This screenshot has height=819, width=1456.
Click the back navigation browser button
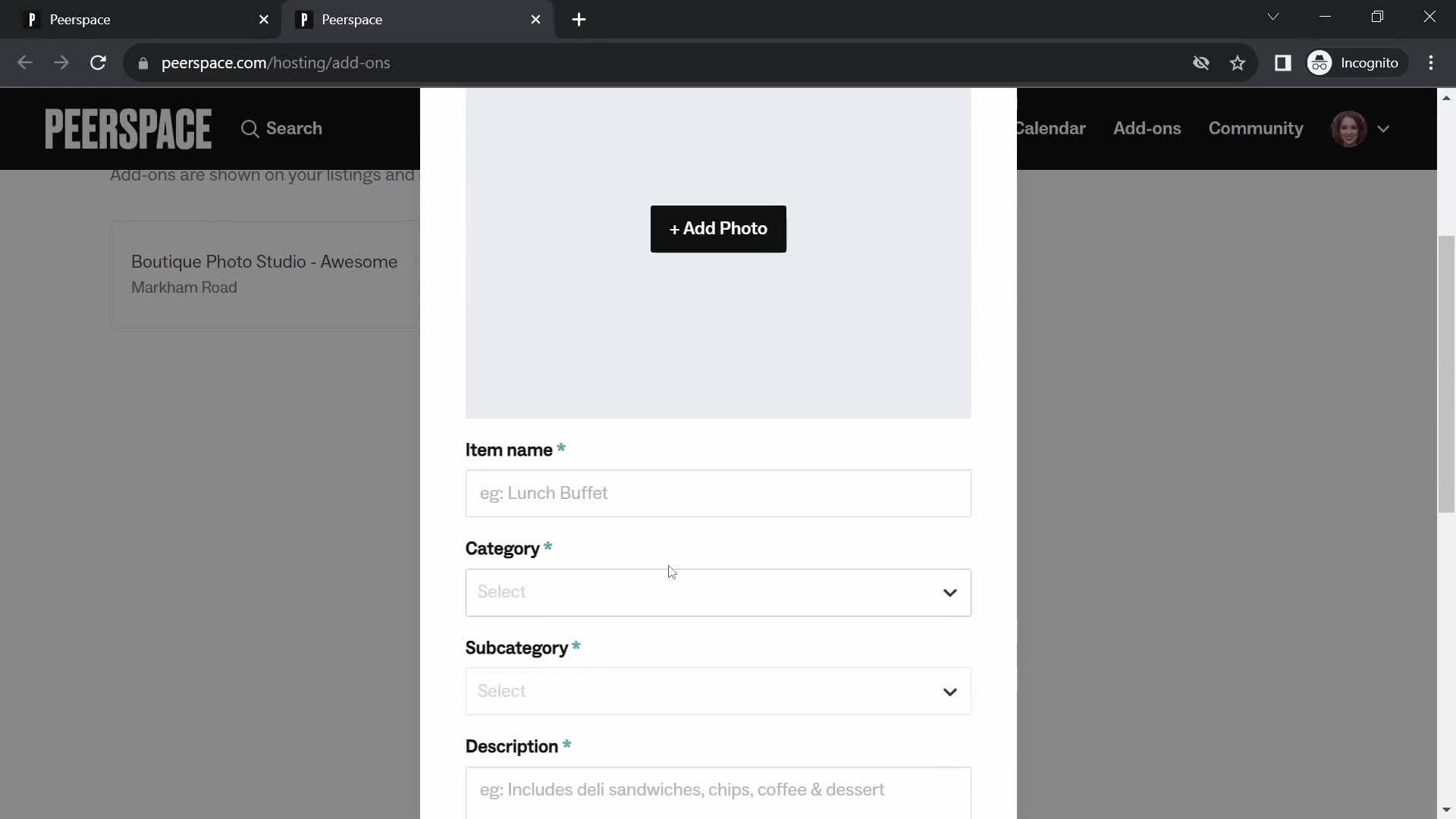click(x=25, y=62)
